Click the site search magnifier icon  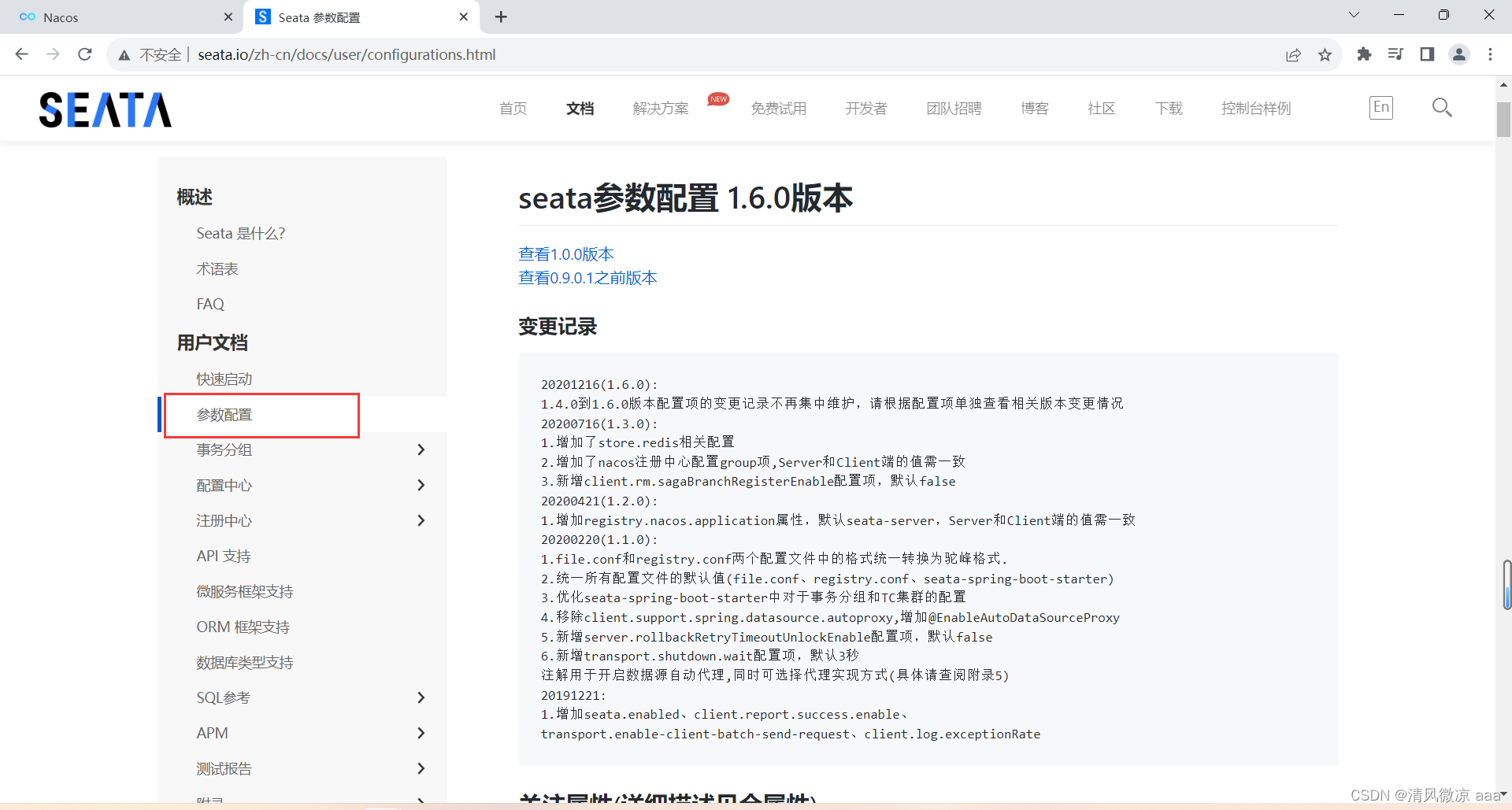point(1442,108)
